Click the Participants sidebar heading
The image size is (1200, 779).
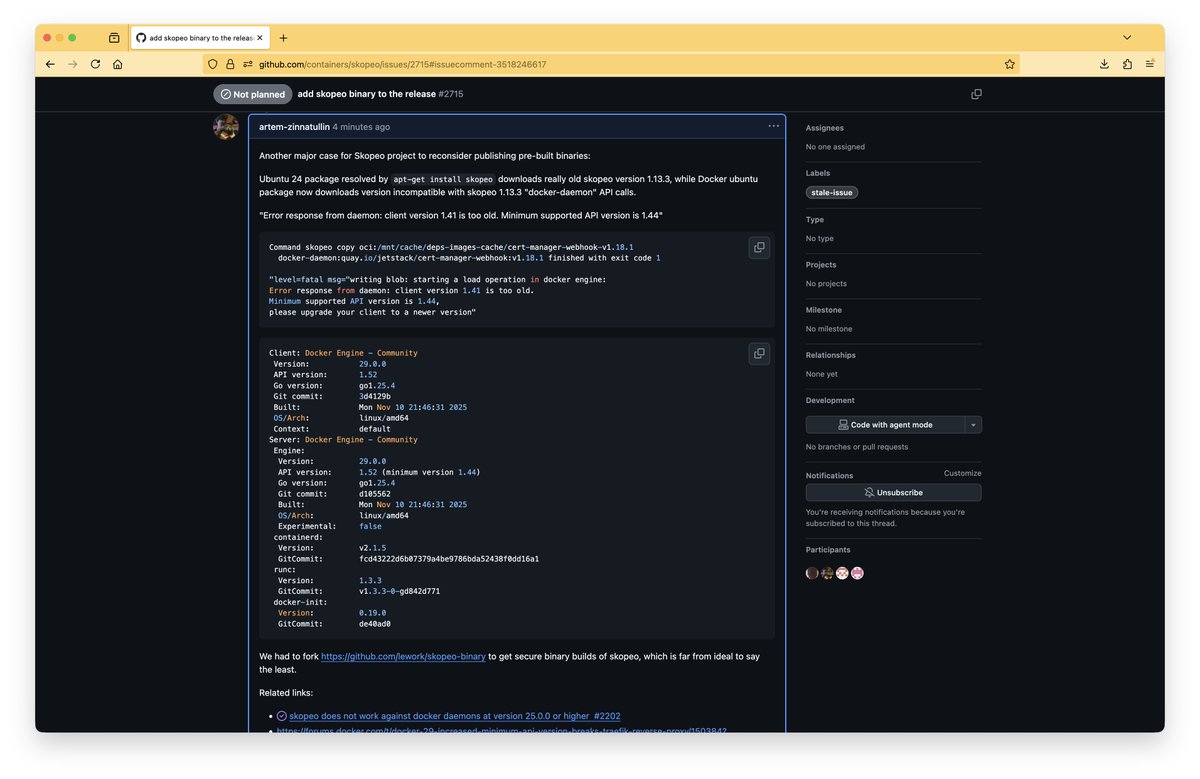(x=828, y=550)
